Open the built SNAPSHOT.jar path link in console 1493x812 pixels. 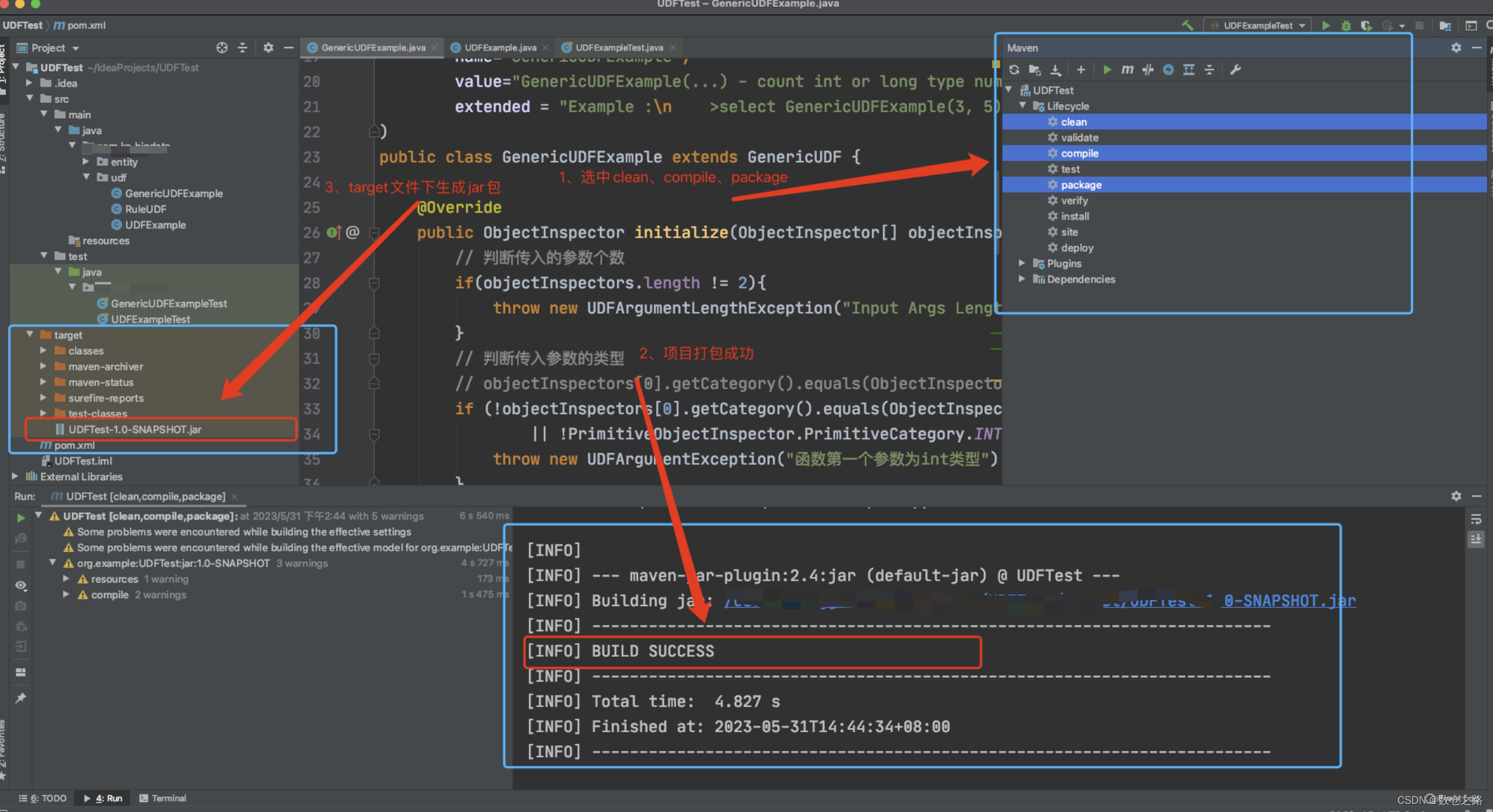[x=1289, y=601]
